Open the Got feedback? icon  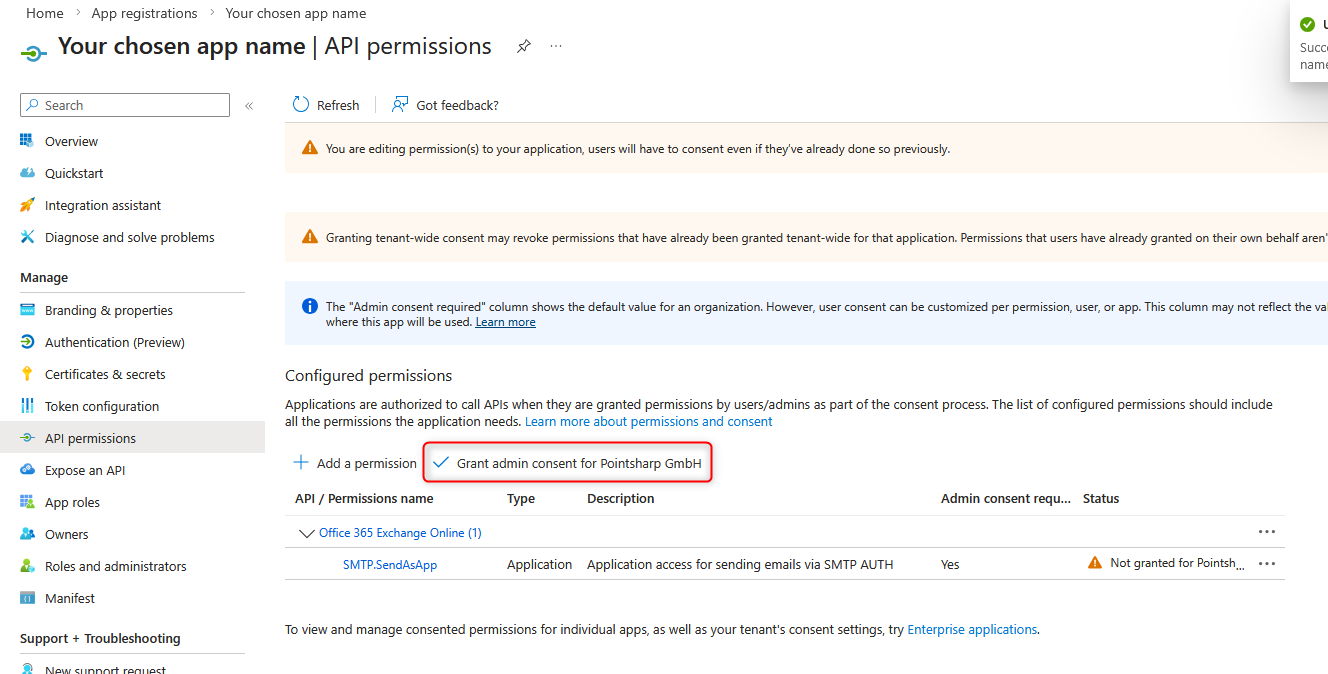pyautogui.click(x=401, y=105)
